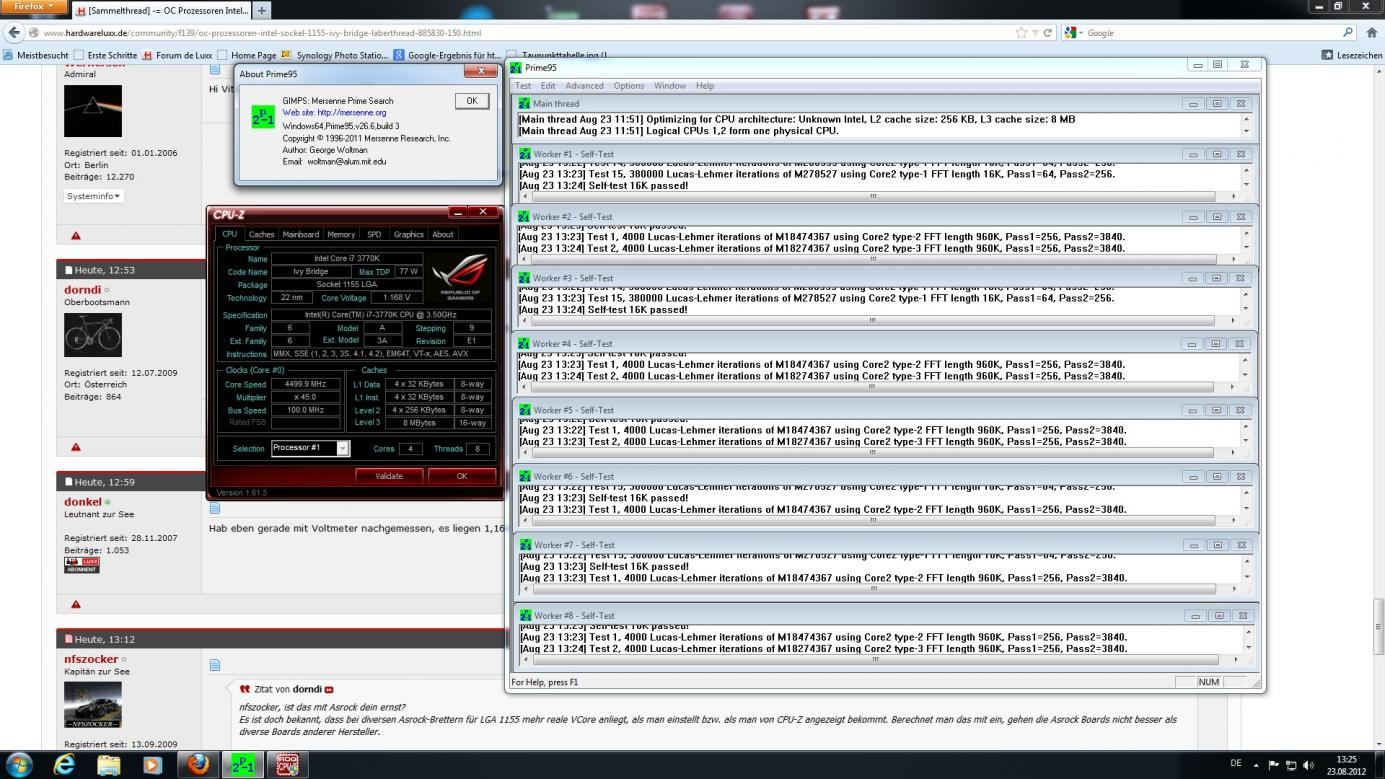Viewport: 1385px width, 779px height.
Task: Open the Advanced menu in Prime95
Action: coord(584,86)
